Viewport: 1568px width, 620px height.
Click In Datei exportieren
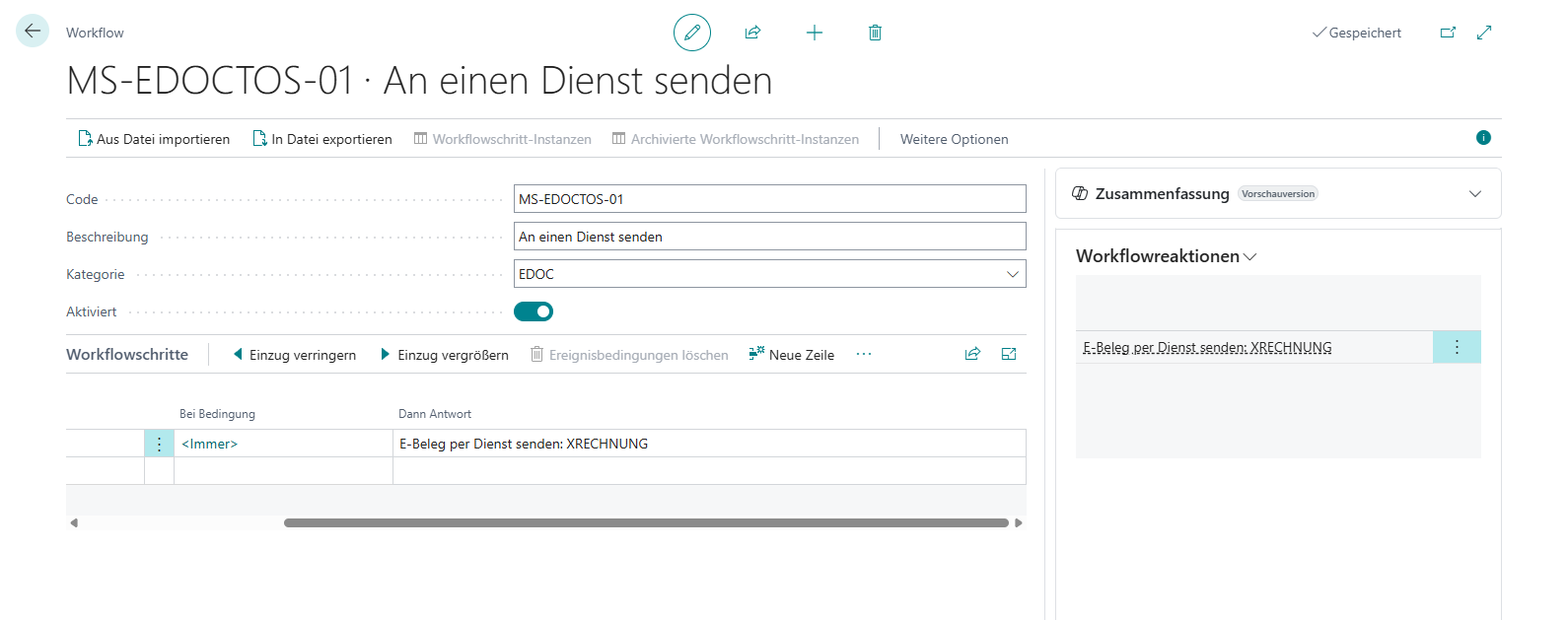point(322,139)
